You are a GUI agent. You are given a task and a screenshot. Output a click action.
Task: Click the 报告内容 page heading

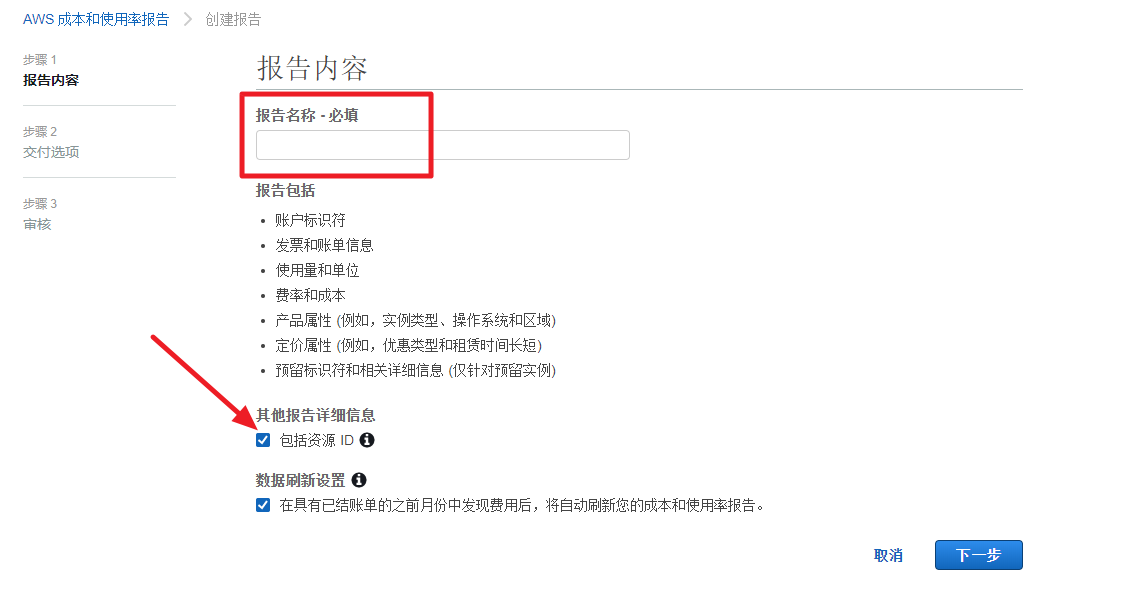[312, 68]
